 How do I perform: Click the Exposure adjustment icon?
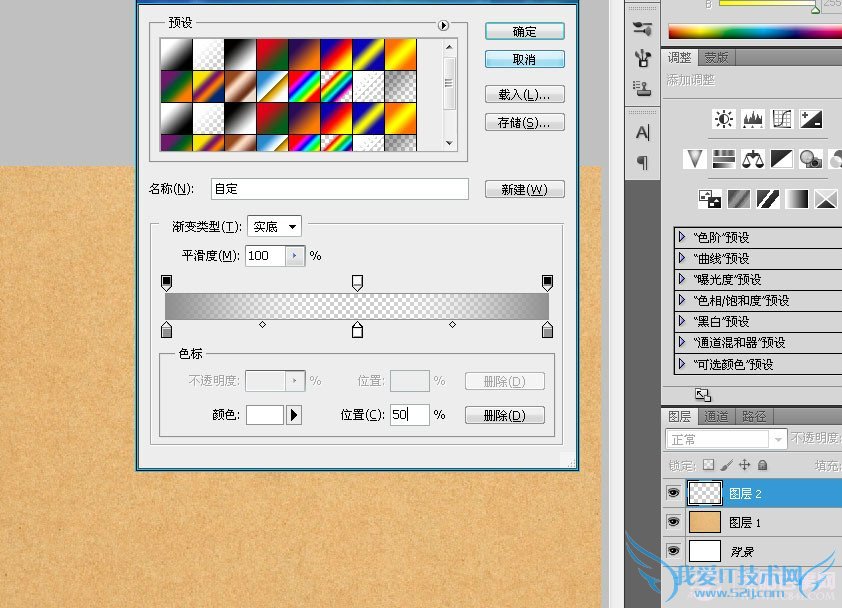(811, 120)
